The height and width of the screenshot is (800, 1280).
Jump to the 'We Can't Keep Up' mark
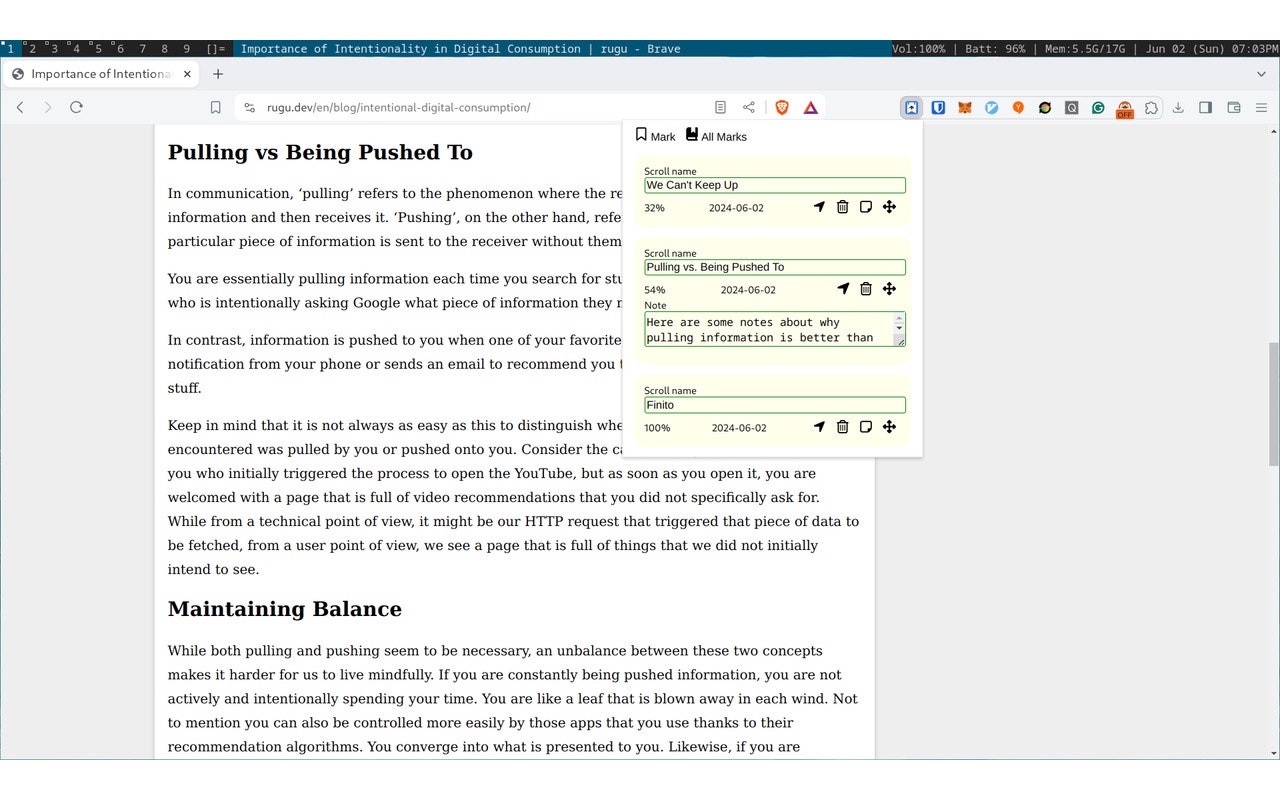(x=819, y=207)
